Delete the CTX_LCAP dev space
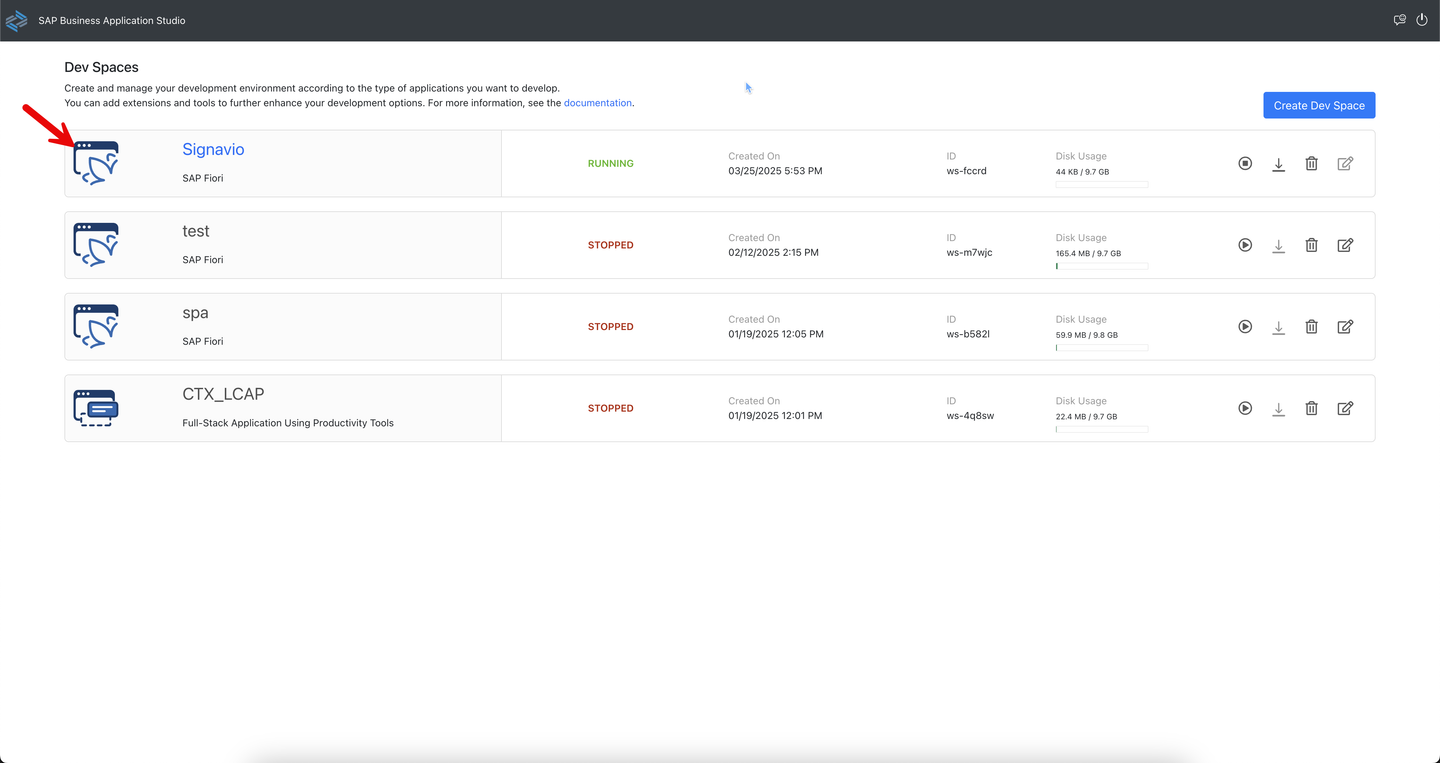The height and width of the screenshot is (763, 1440). (1311, 408)
